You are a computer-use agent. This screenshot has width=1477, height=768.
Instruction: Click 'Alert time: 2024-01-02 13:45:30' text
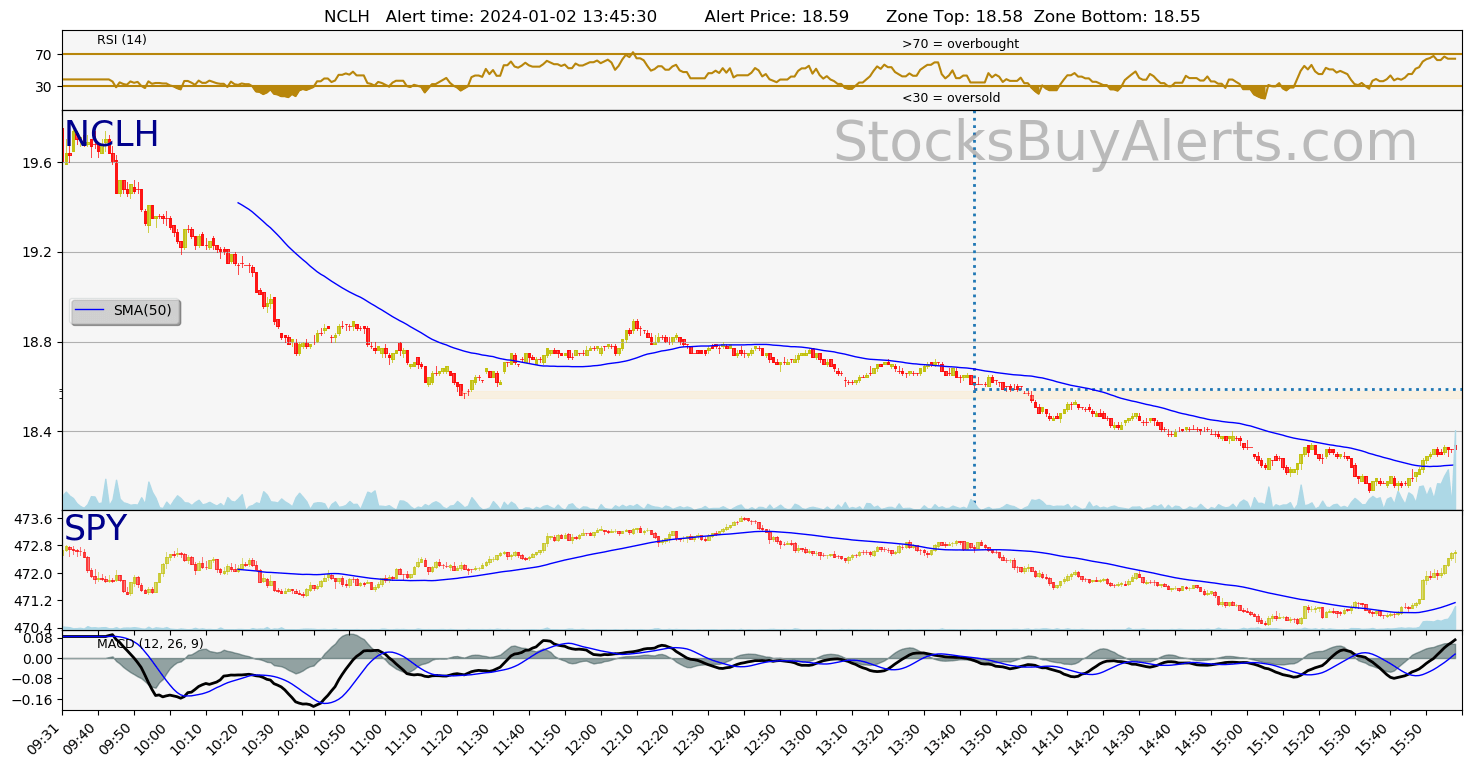(521, 17)
